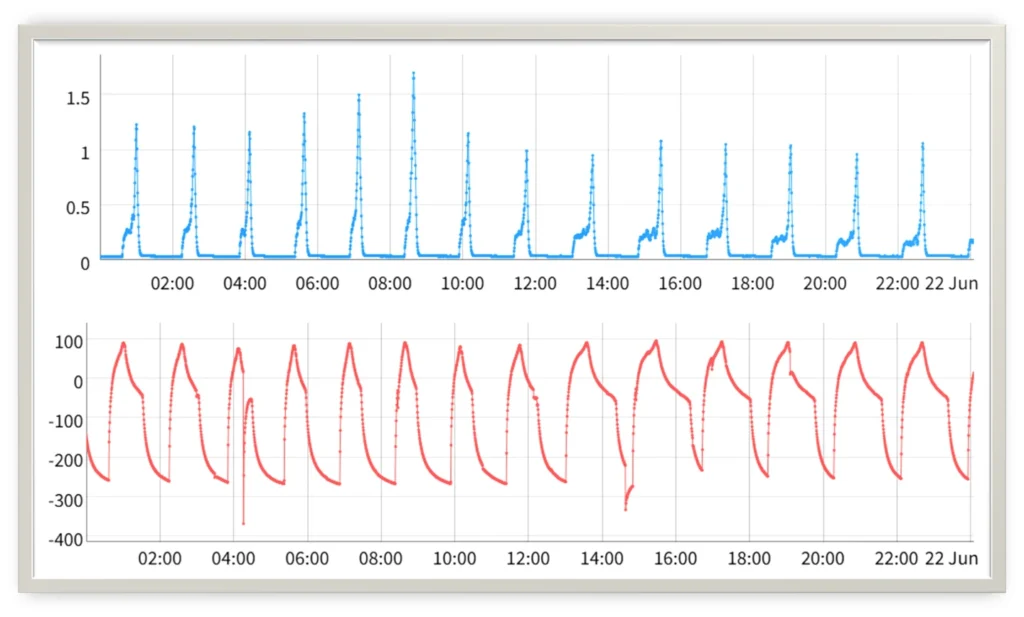Select the first blue peak before 02:00
The image size is (1024, 617).
pos(136,125)
